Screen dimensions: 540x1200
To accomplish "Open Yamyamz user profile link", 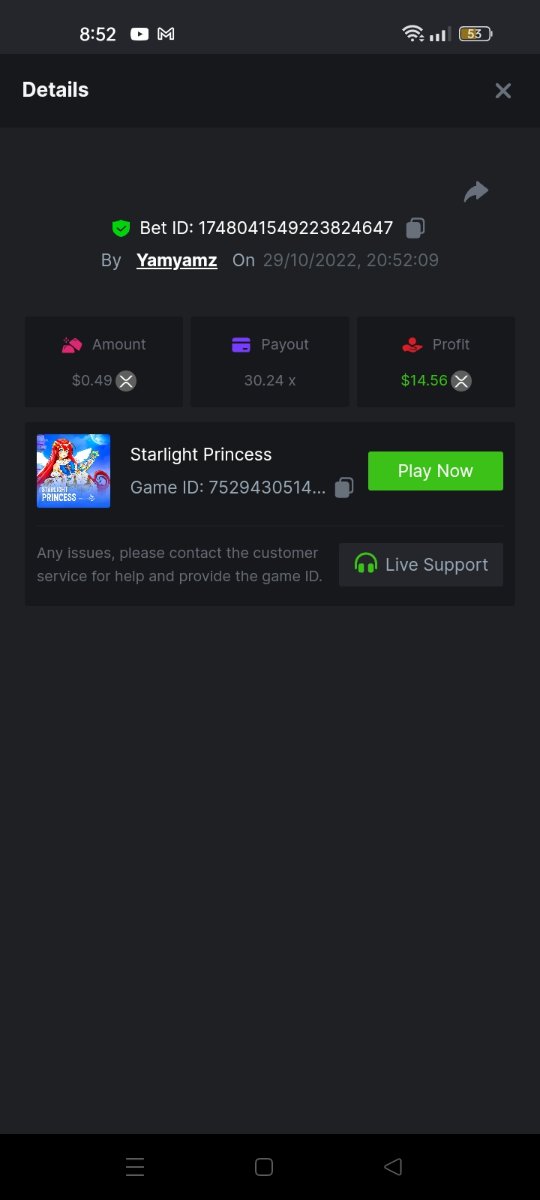I will [x=177, y=260].
